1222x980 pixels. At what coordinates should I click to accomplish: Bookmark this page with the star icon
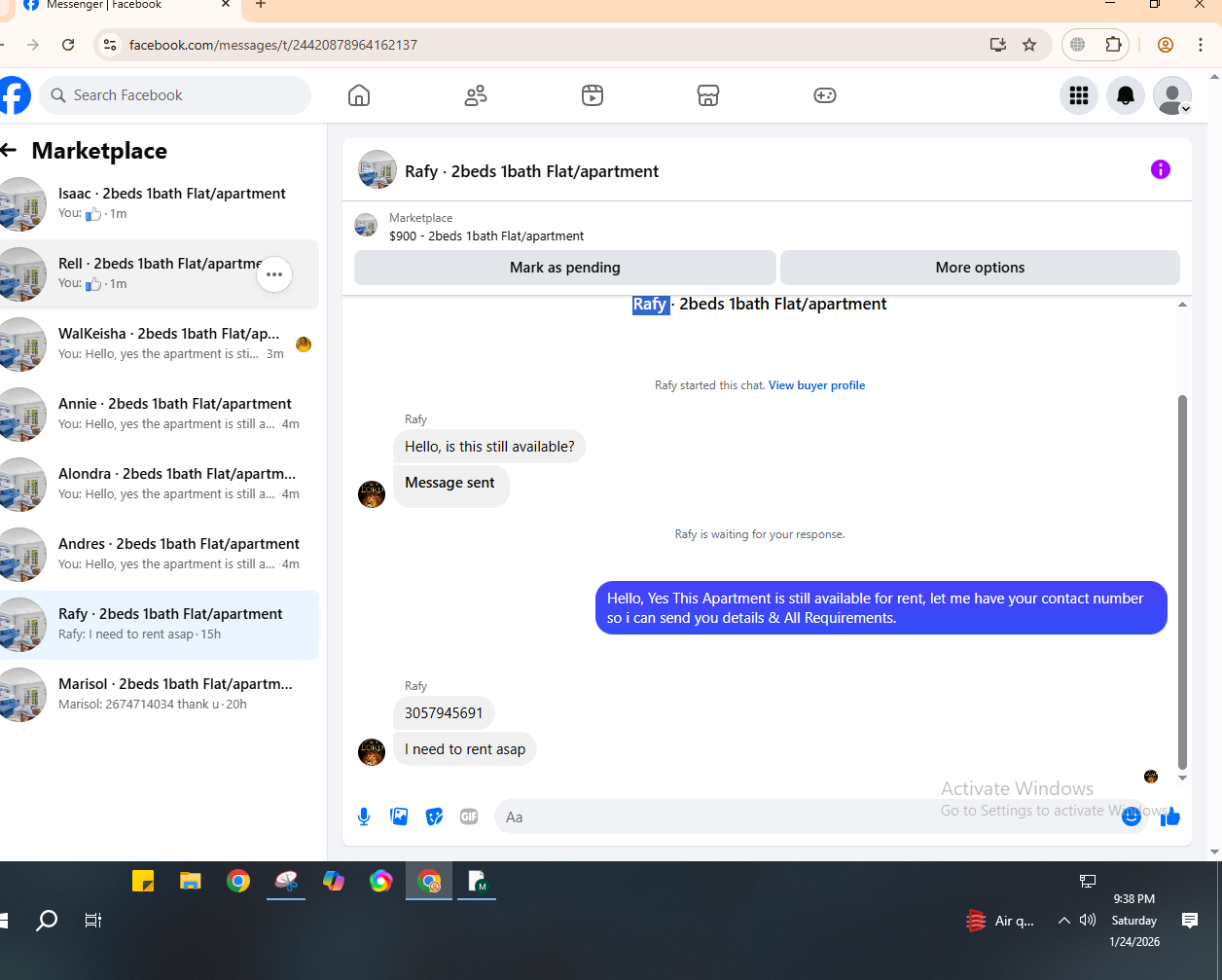coord(1029,45)
